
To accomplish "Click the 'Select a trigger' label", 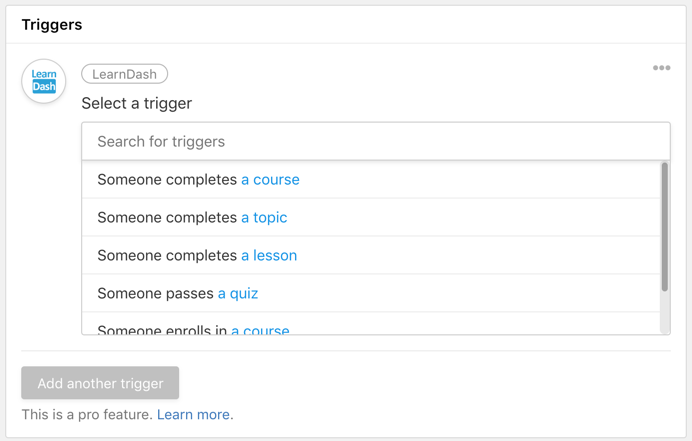I will point(137,103).
